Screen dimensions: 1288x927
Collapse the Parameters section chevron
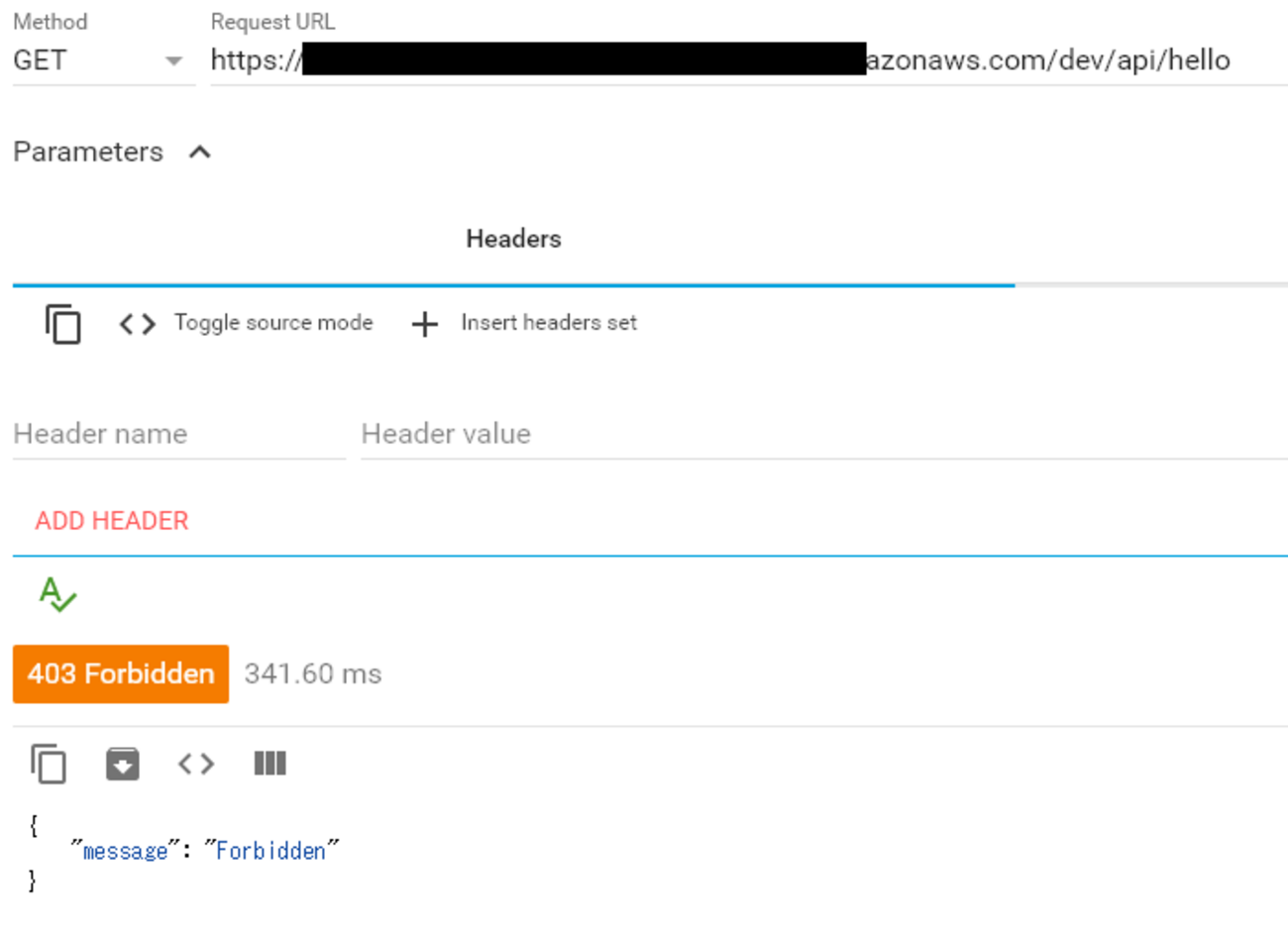pyautogui.click(x=200, y=152)
